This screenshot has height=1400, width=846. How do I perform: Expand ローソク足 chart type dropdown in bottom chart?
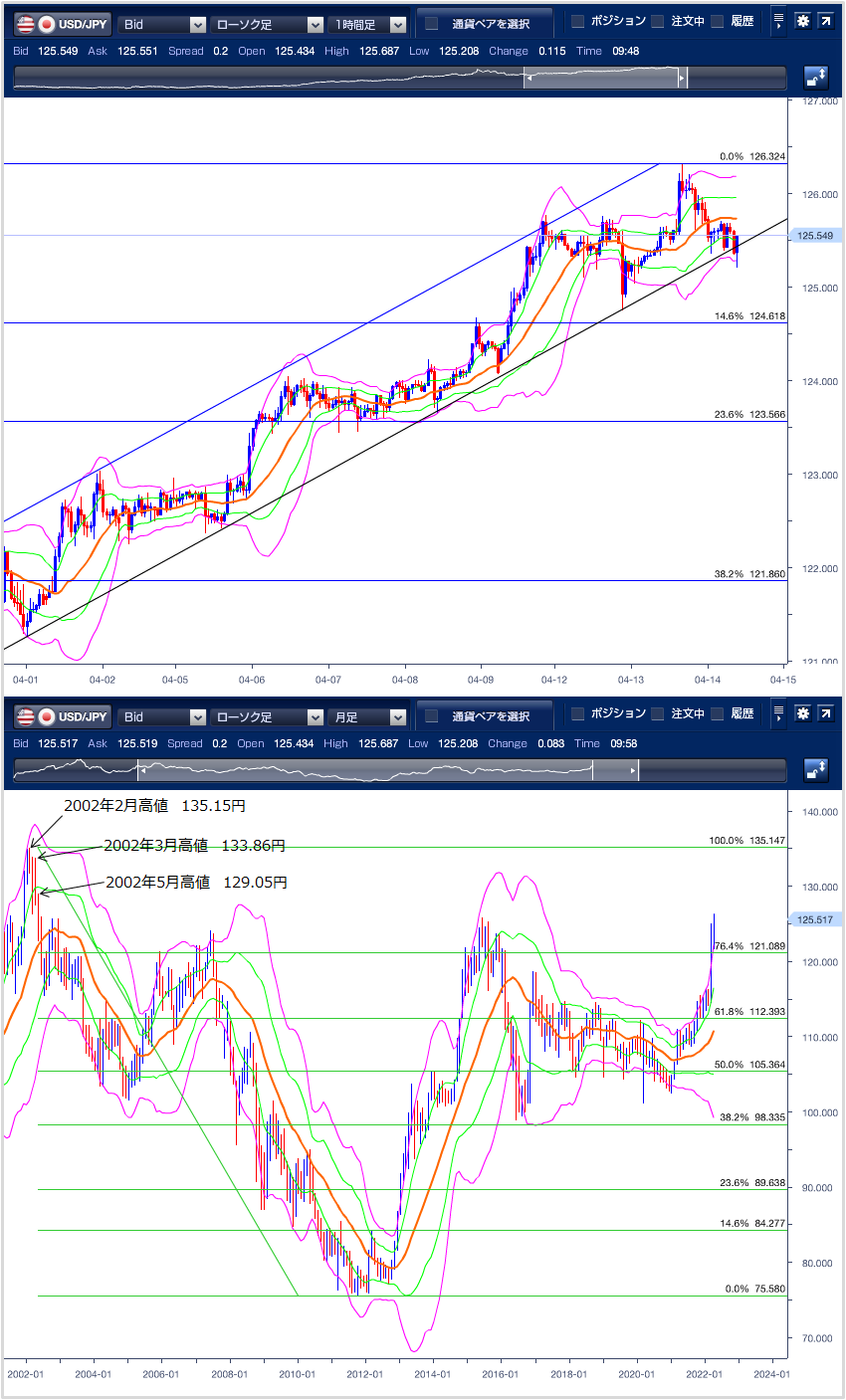click(x=266, y=717)
